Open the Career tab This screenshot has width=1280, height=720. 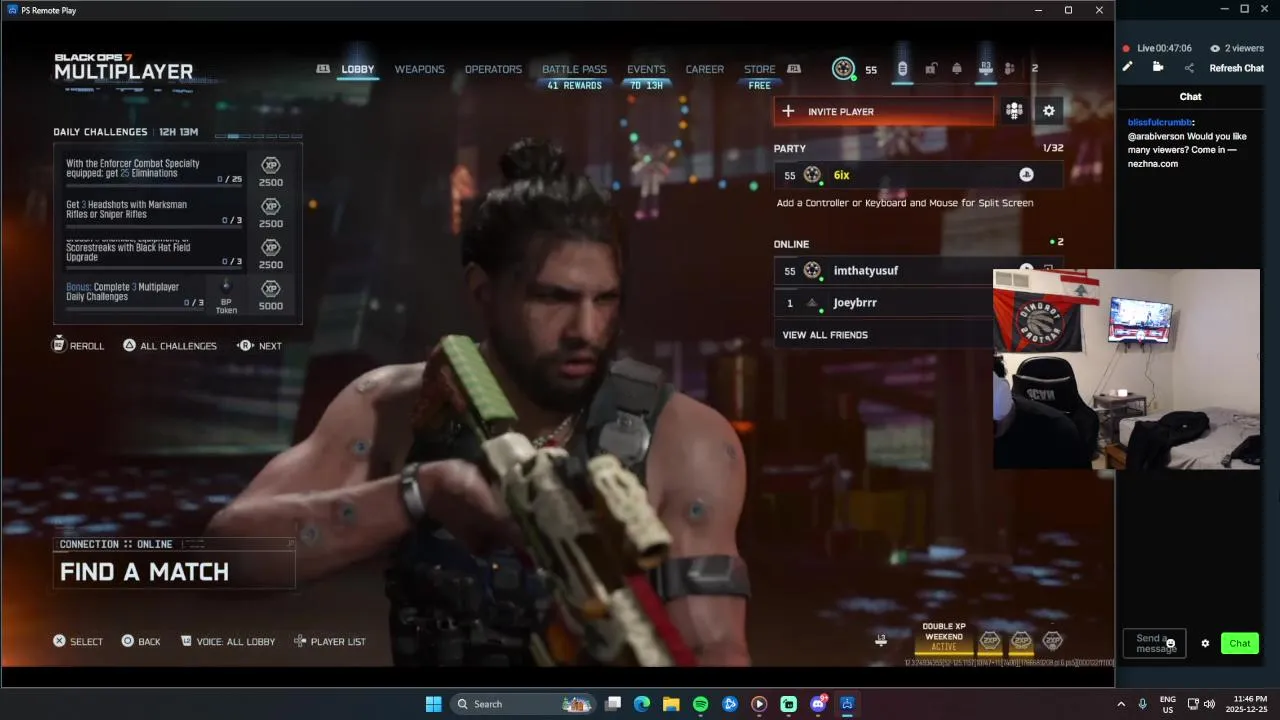coord(705,69)
